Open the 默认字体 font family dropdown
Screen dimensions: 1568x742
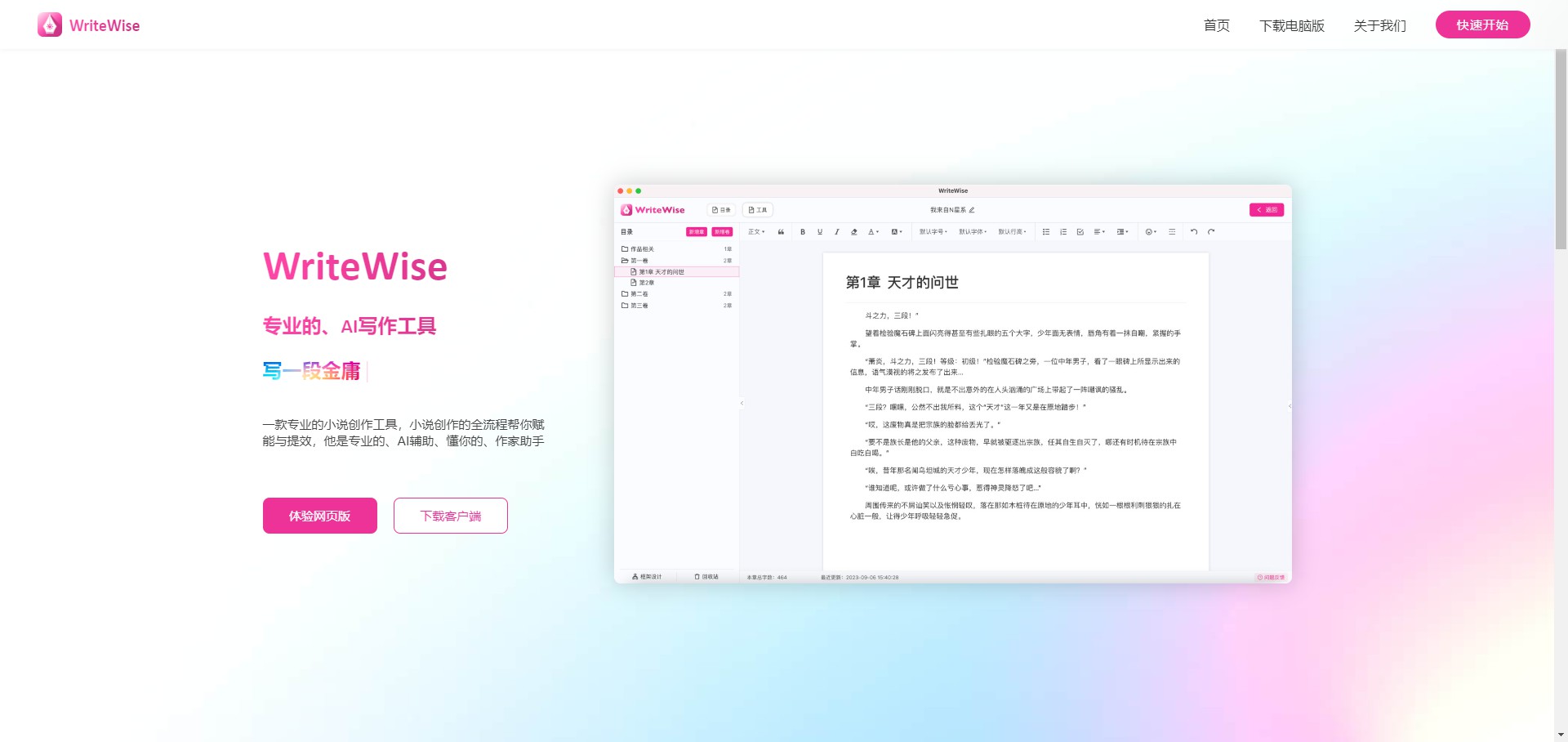pyautogui.click(x=973, y=232)
